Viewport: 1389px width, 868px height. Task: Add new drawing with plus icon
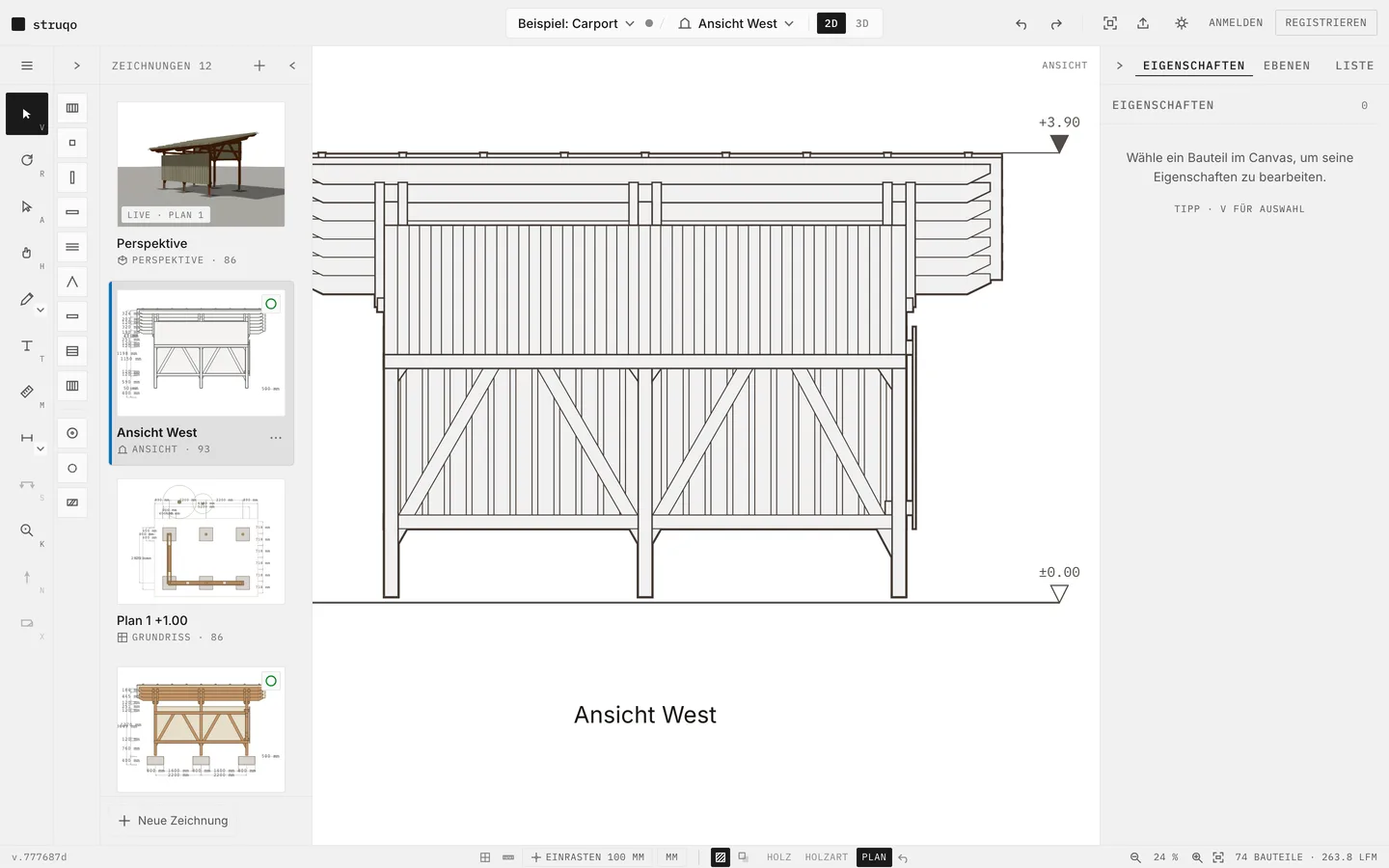[x=259, y=66]
